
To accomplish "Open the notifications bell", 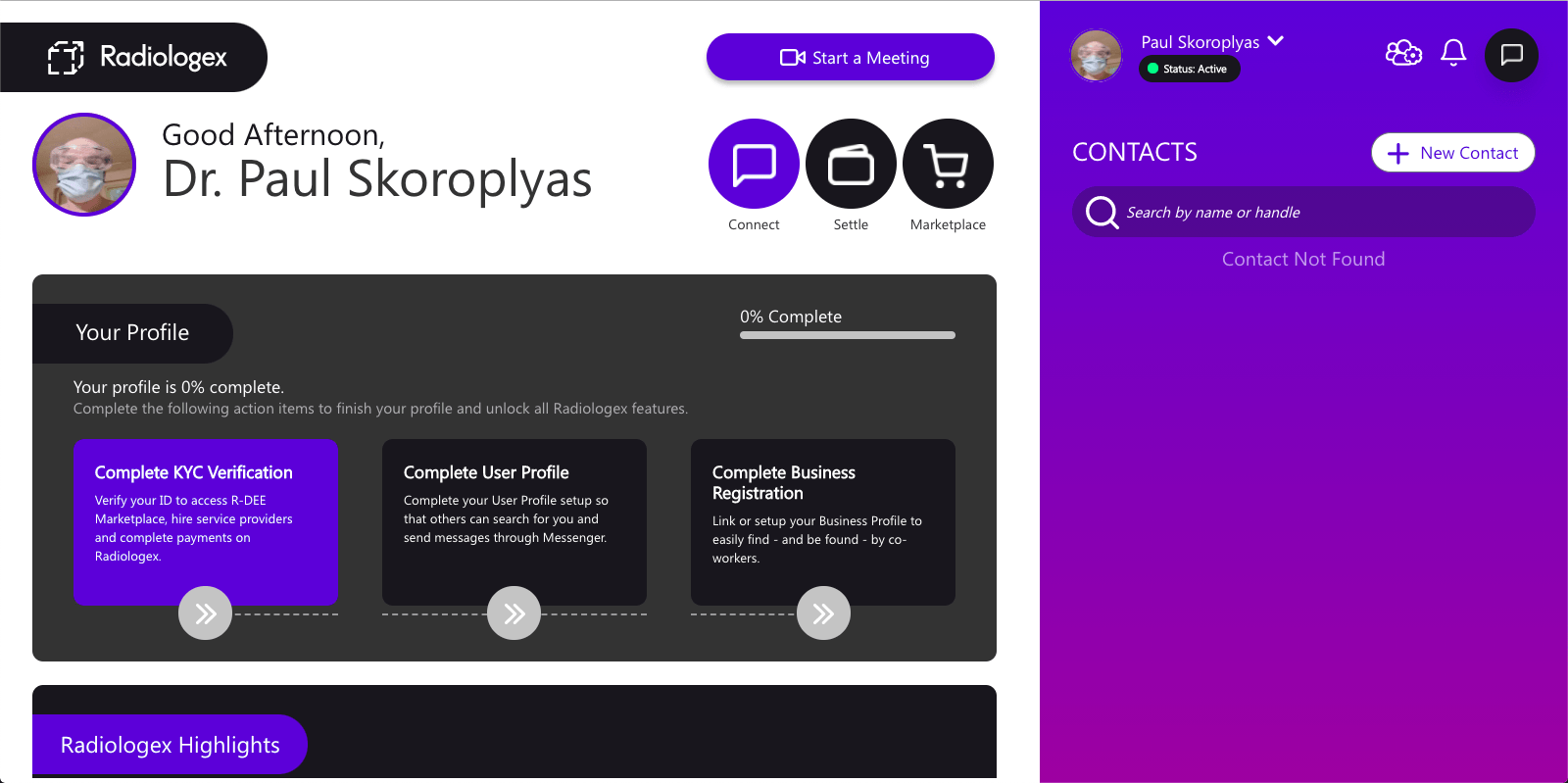I will click(x=1453, y=53).
